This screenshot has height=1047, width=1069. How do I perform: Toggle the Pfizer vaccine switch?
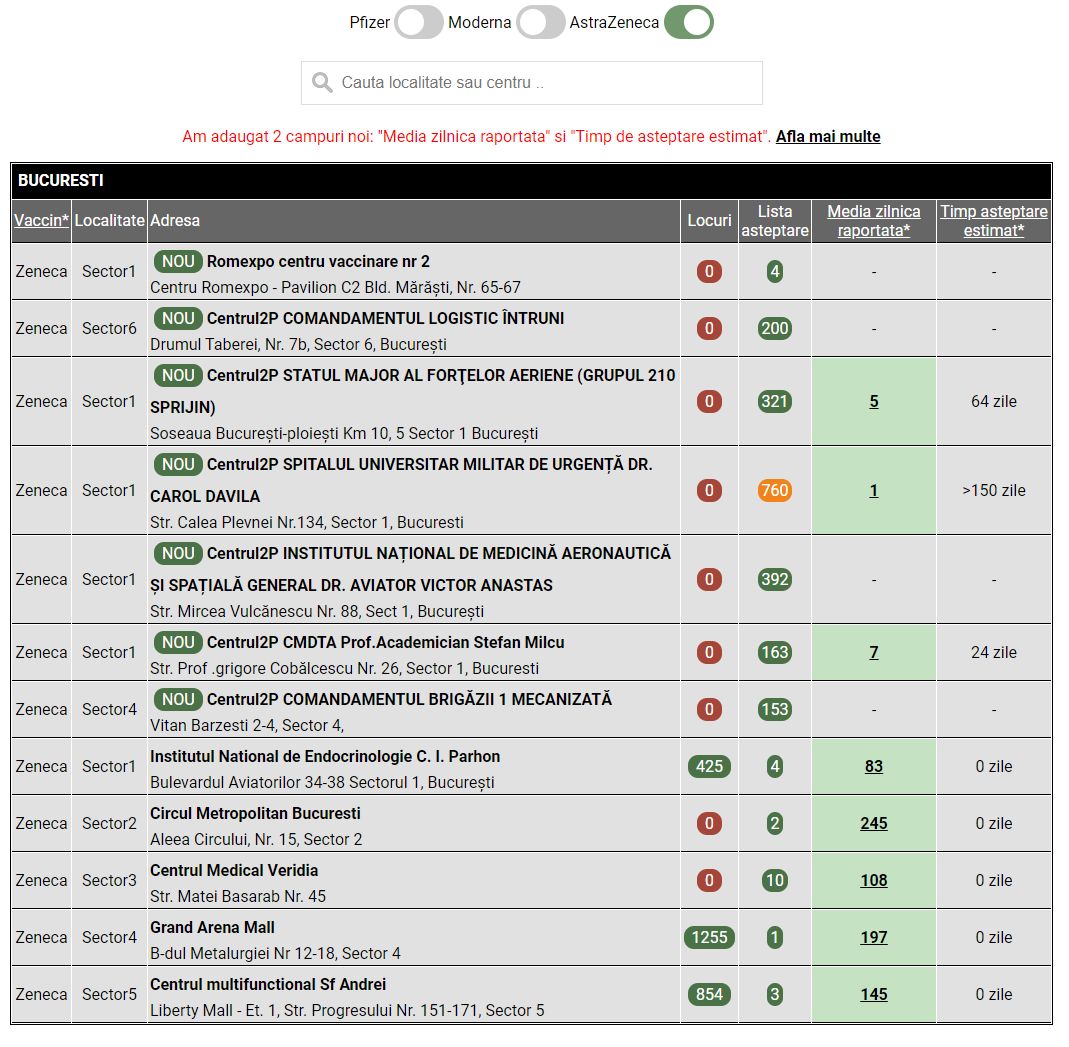(419, 22)
